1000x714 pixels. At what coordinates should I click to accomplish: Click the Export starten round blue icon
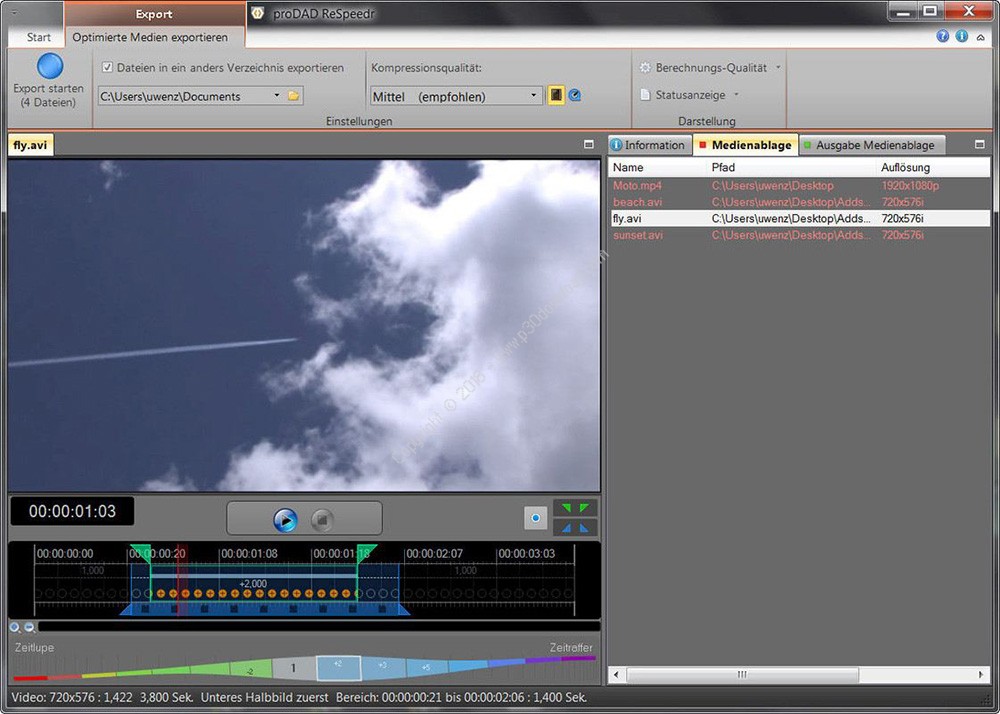49,67
